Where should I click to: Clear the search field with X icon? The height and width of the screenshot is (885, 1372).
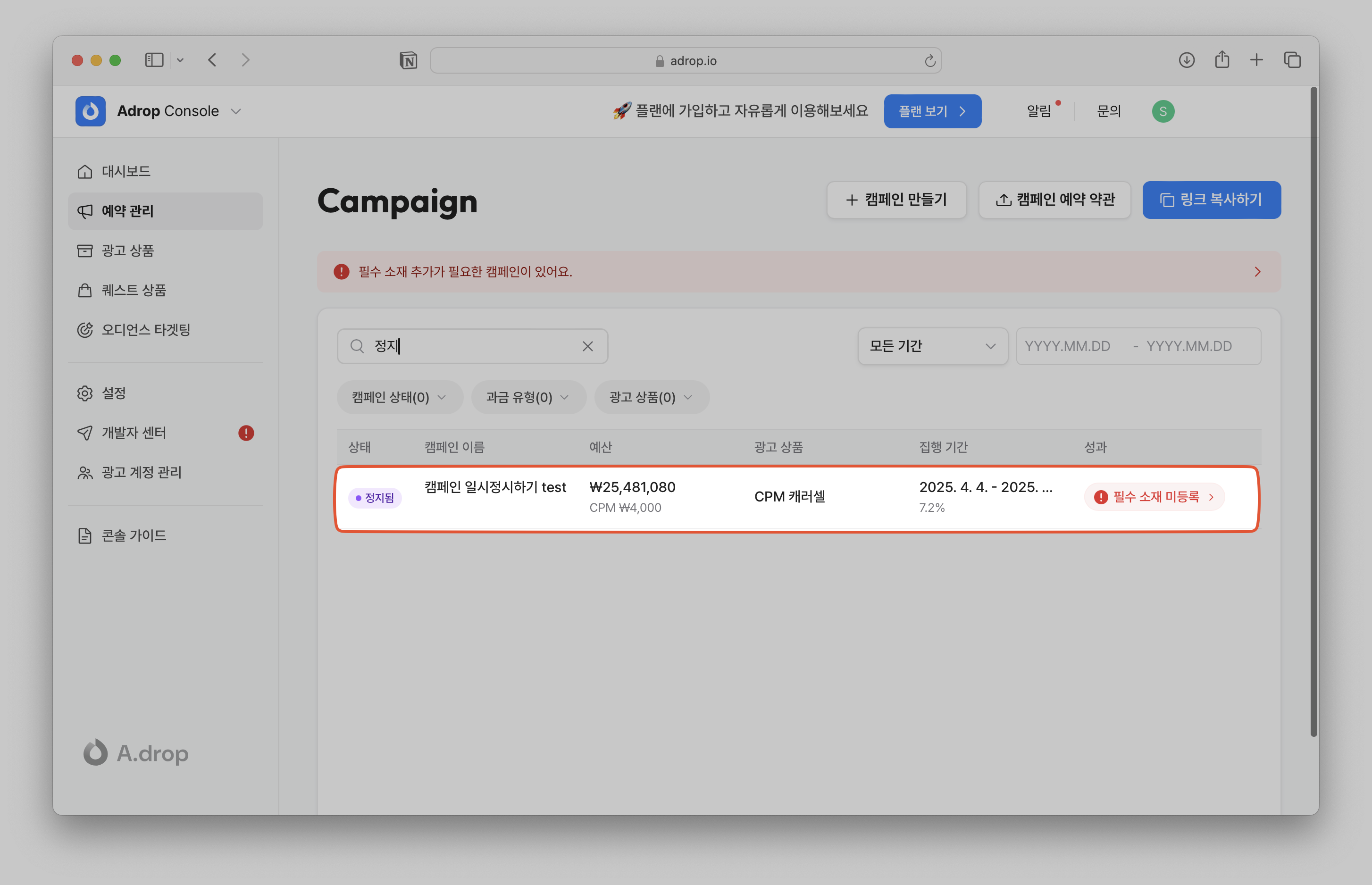tap(587, 346)
